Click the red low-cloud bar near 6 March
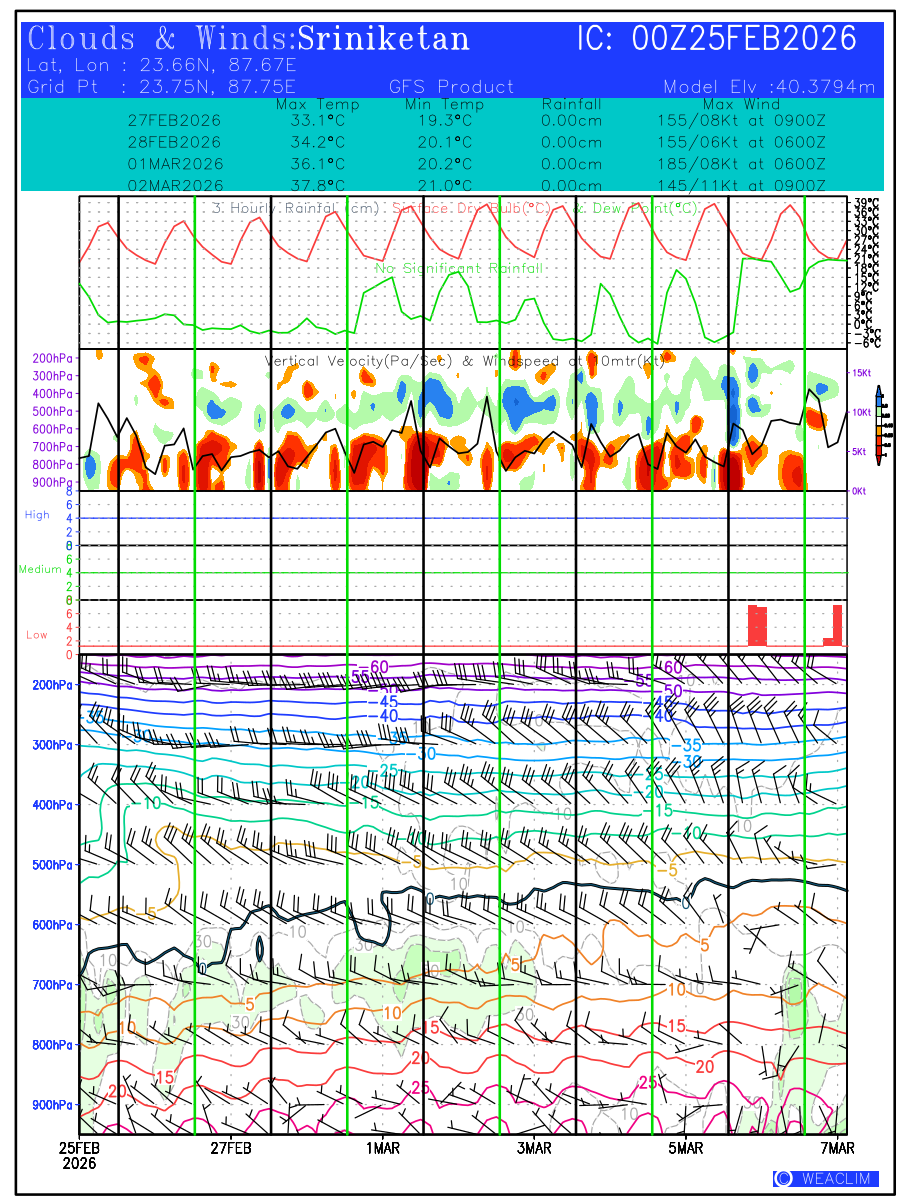The height and width of the screenshot is (1200, 900). tap(757, 625)
